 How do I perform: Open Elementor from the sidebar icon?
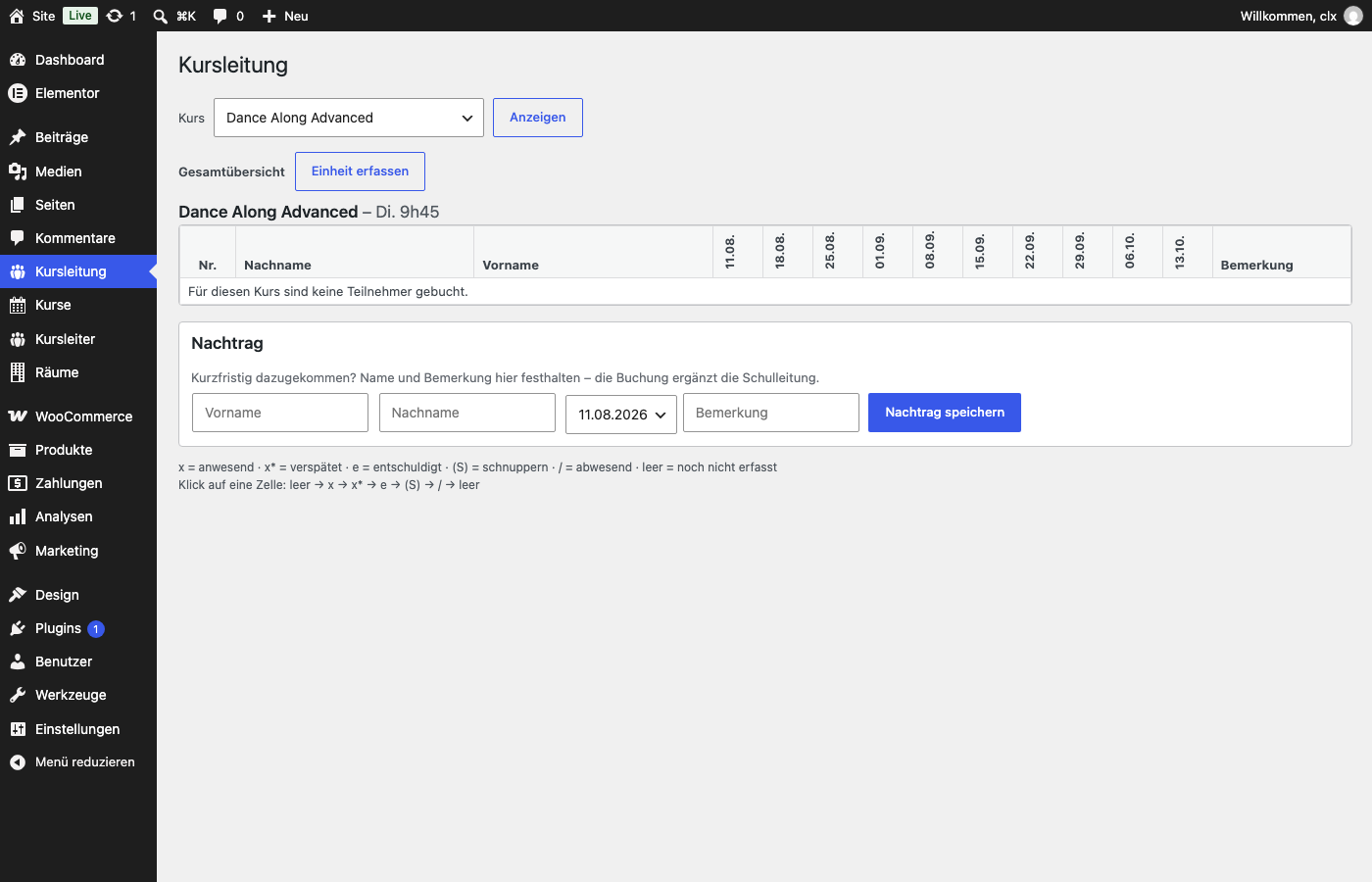(18, 93)
